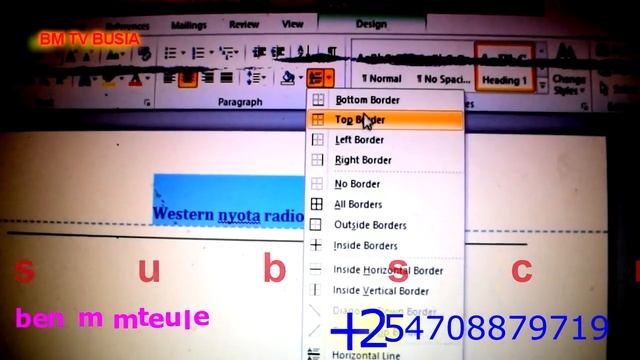
Task: Click the 'Western nyota radio' text
Action: [228, 215]
